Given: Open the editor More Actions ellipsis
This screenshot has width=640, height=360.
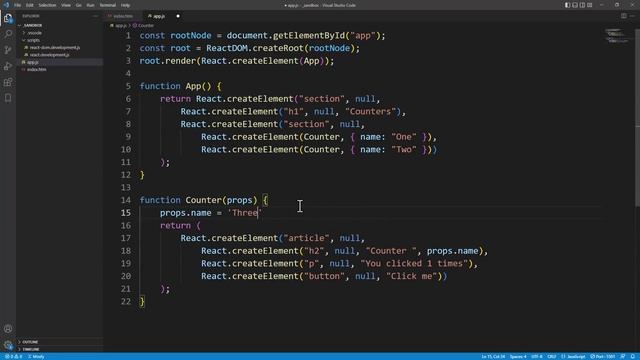Looking at the screenshot, I should pyautogui.click(x=632, y=16).
